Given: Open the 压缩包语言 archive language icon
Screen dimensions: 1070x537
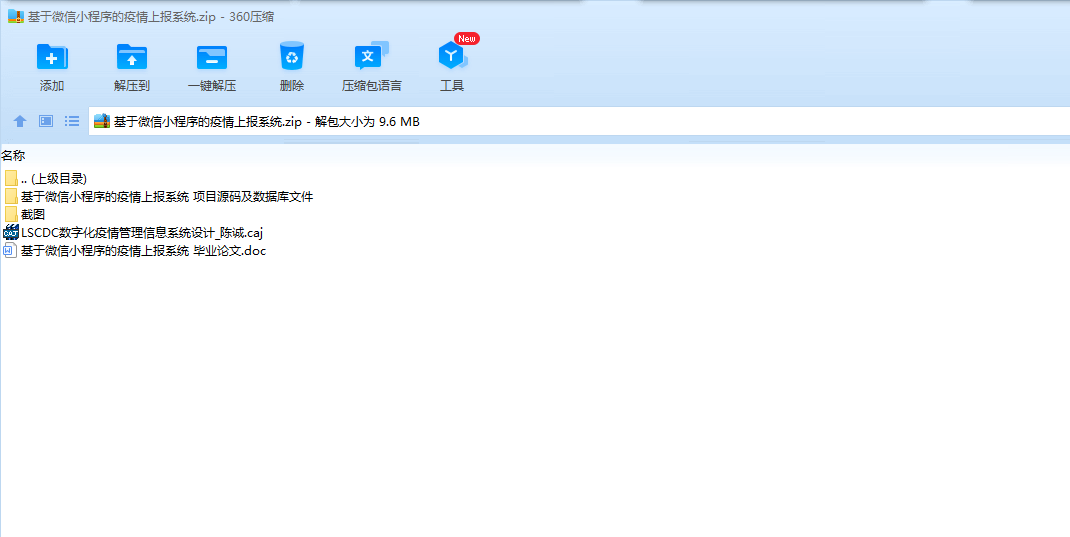Looking at the screenshot, I should (371, 56).
